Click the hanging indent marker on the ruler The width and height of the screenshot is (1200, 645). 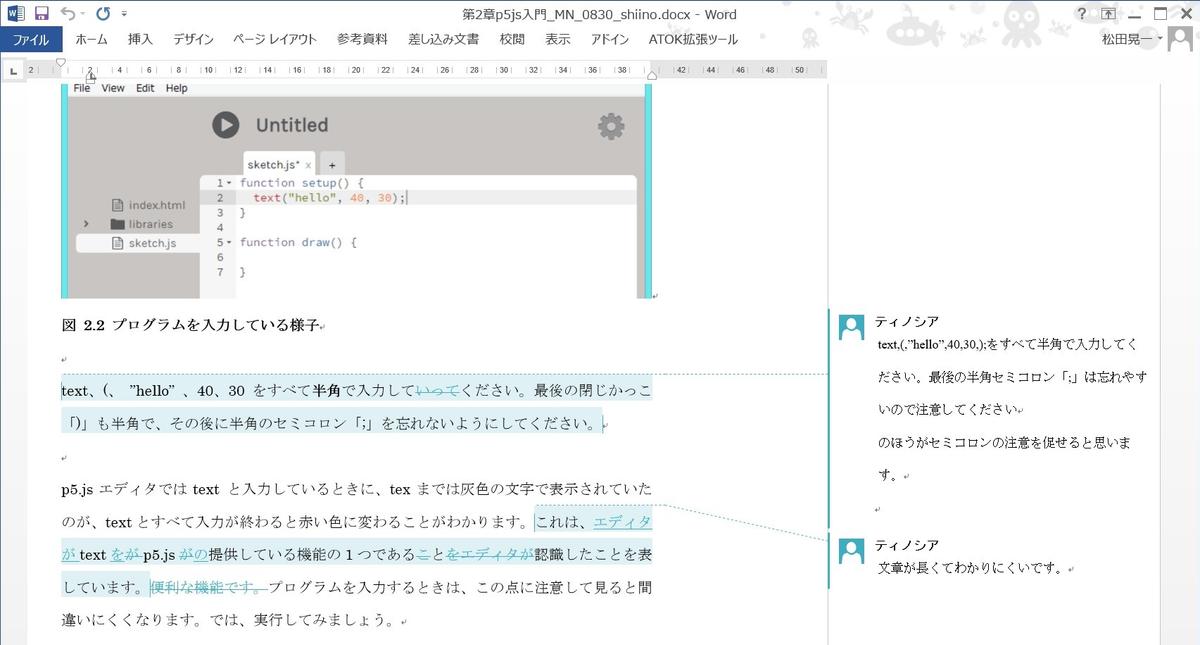tap(90, 75)
